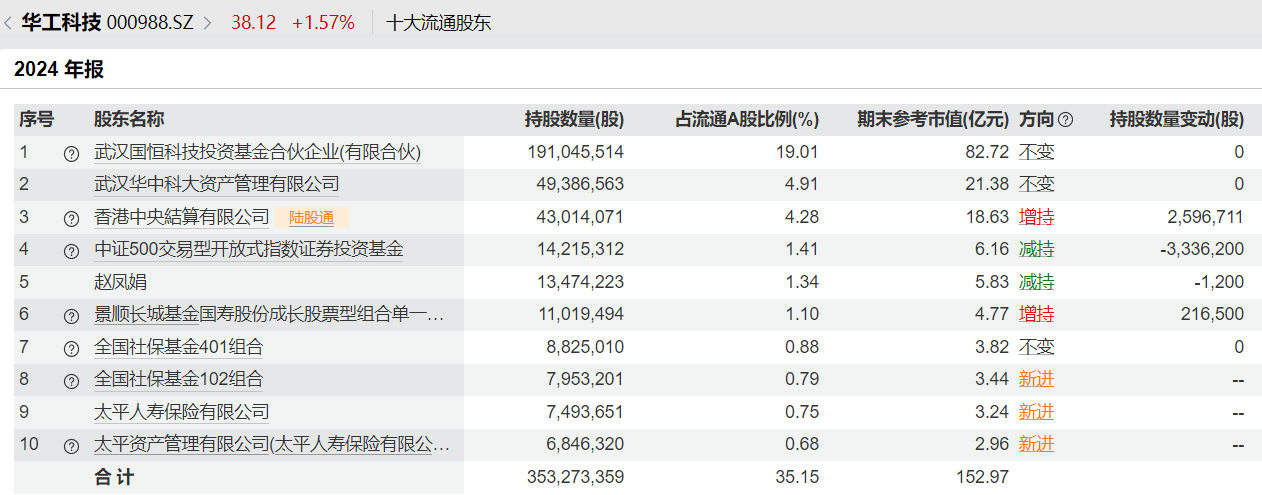This screenshot has width=1262, height=495.
Task: Open info icon beside 中证500交易型开放式指数
Action: click(x=71, y=251)
